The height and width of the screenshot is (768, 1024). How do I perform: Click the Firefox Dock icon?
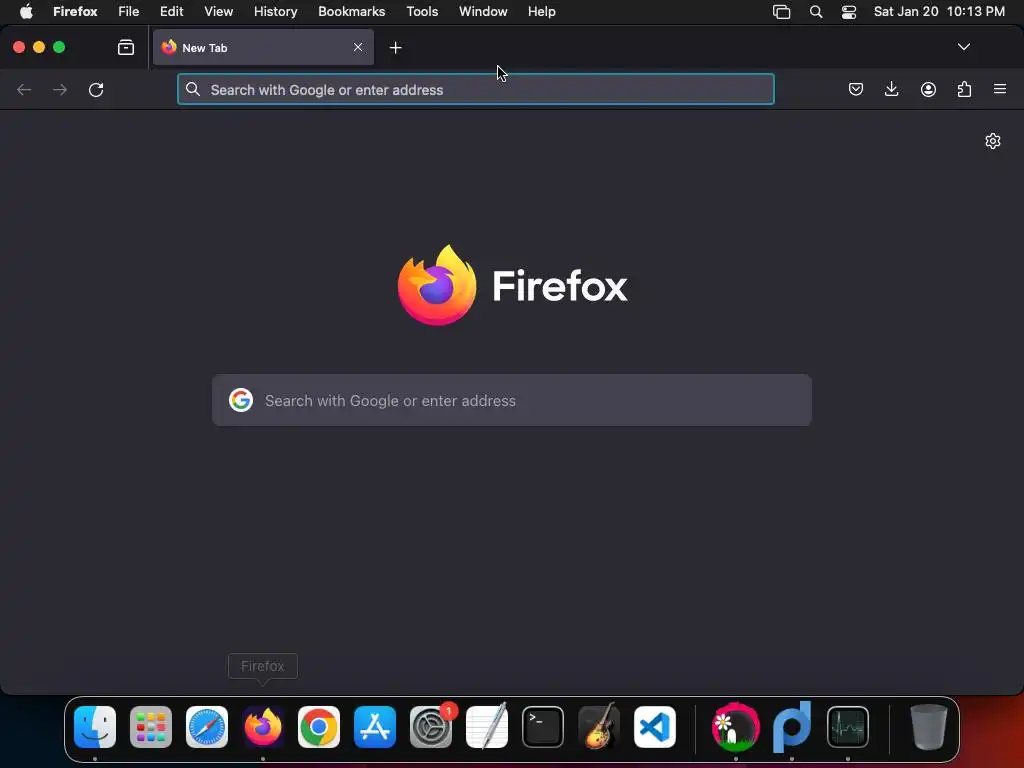[263, 726]
